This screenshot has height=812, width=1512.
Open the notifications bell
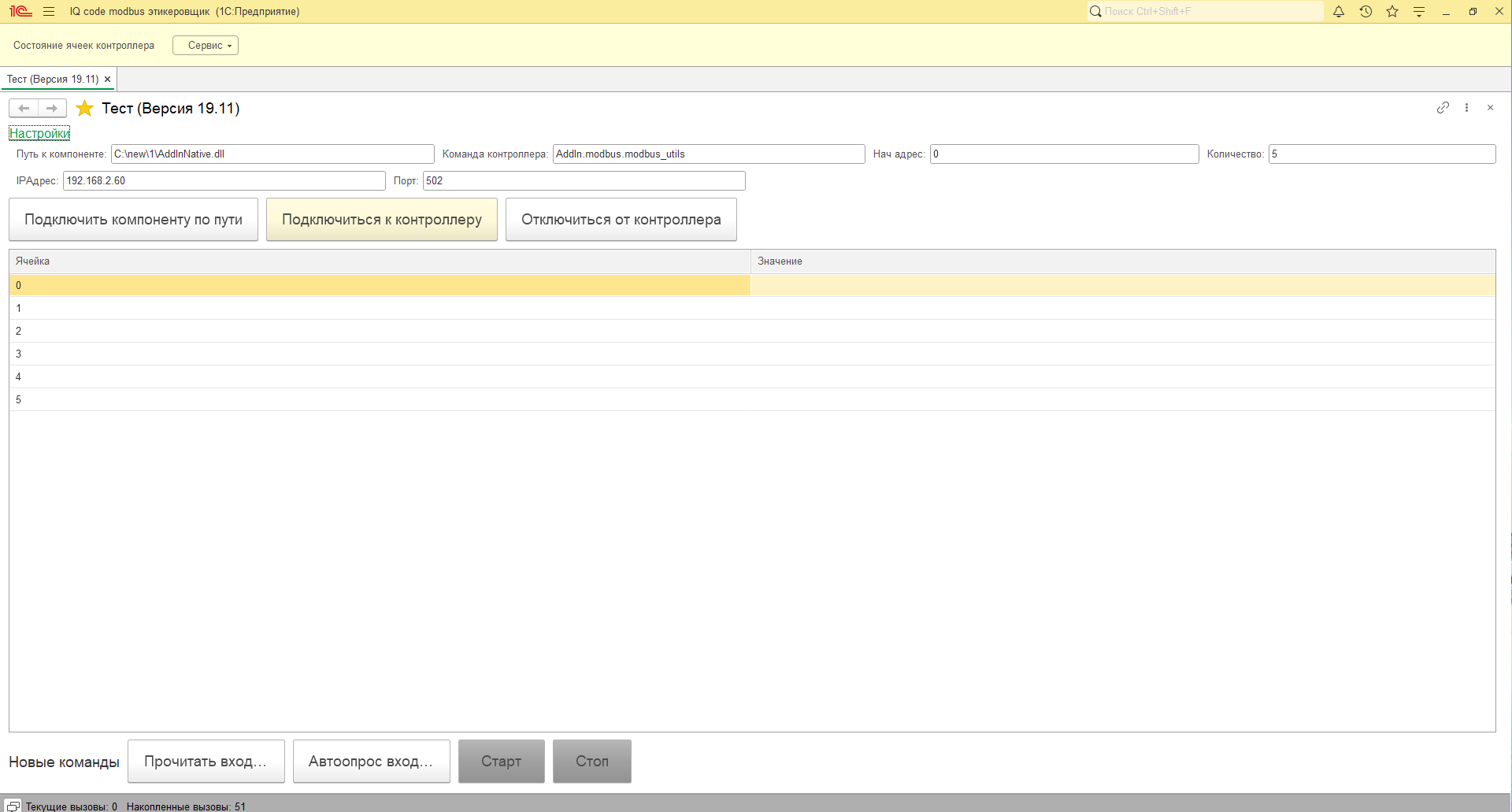tap(1338, 12)
